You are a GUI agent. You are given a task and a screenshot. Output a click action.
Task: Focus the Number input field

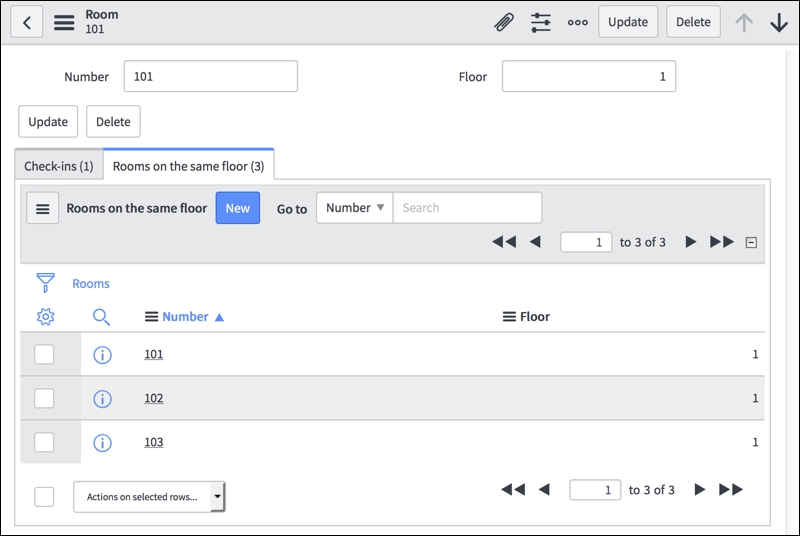(x=211, y=76)
